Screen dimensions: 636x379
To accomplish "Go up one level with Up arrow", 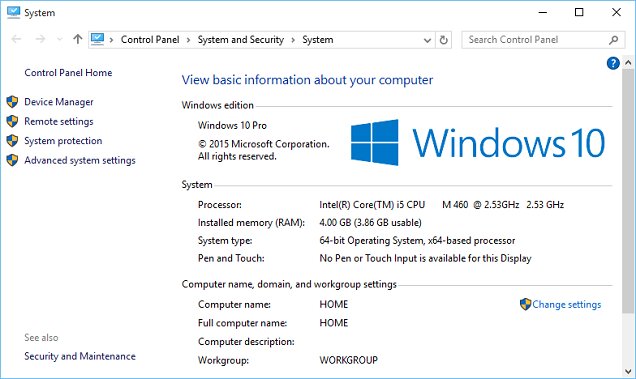I will tap(77, 39).
